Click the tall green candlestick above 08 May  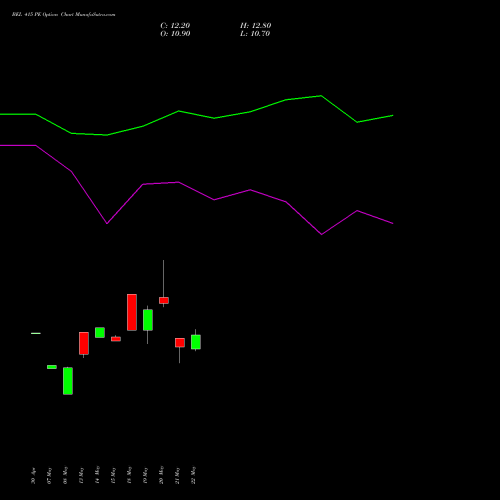(x=68, y=381)
